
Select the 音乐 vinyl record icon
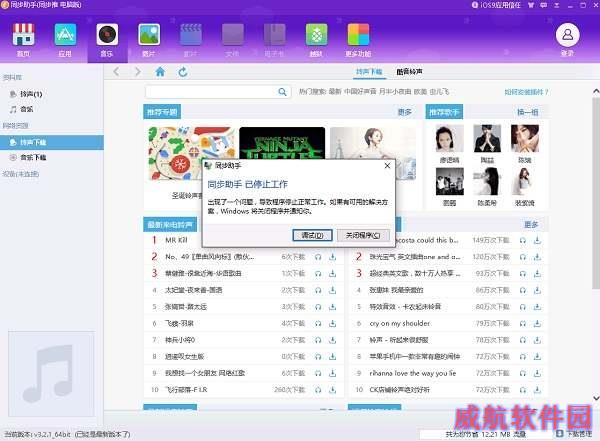tap(107, 35)
